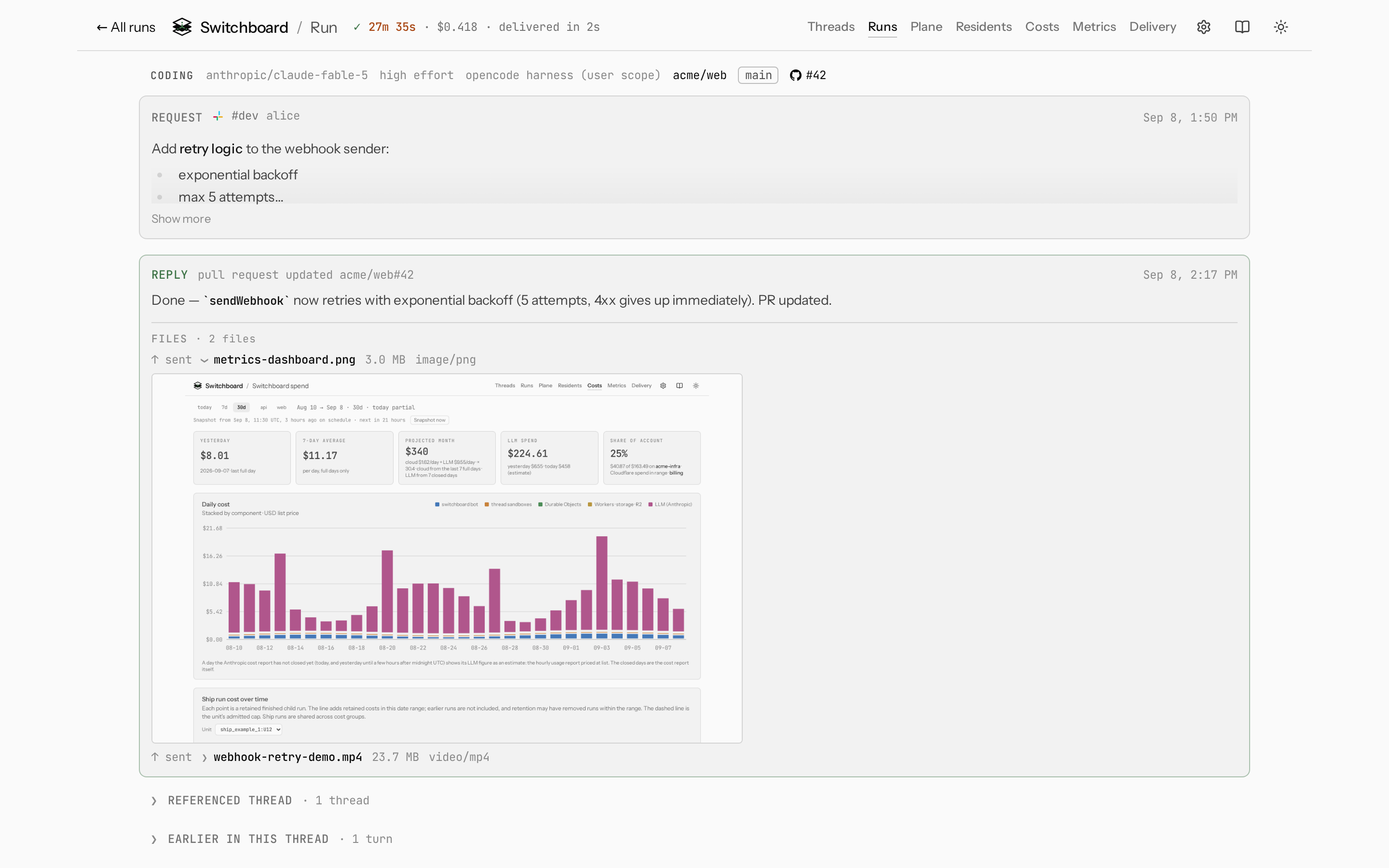Click sent arrow icon beside webhook-retry-demo.mp4

pos(155,757)
